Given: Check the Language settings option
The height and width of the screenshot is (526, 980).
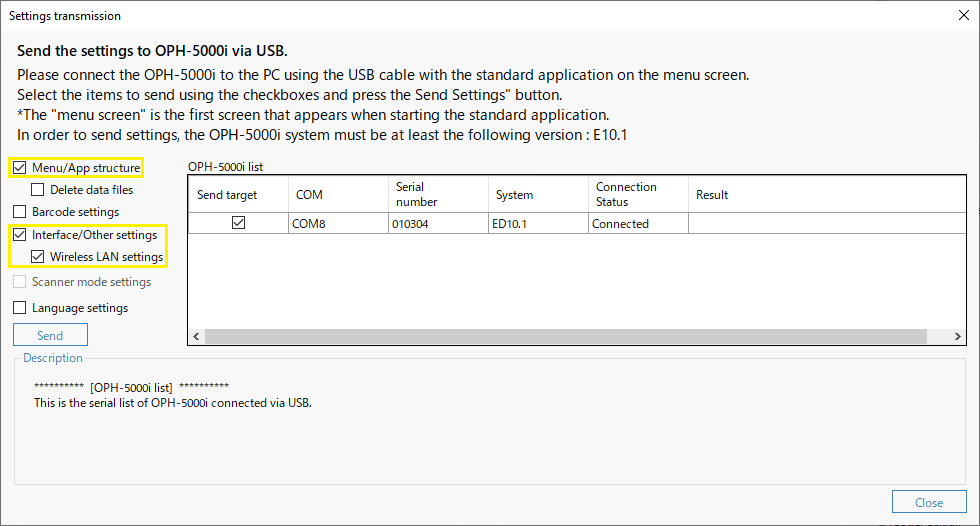Looking at the screenshot, I should coord(19,307).
